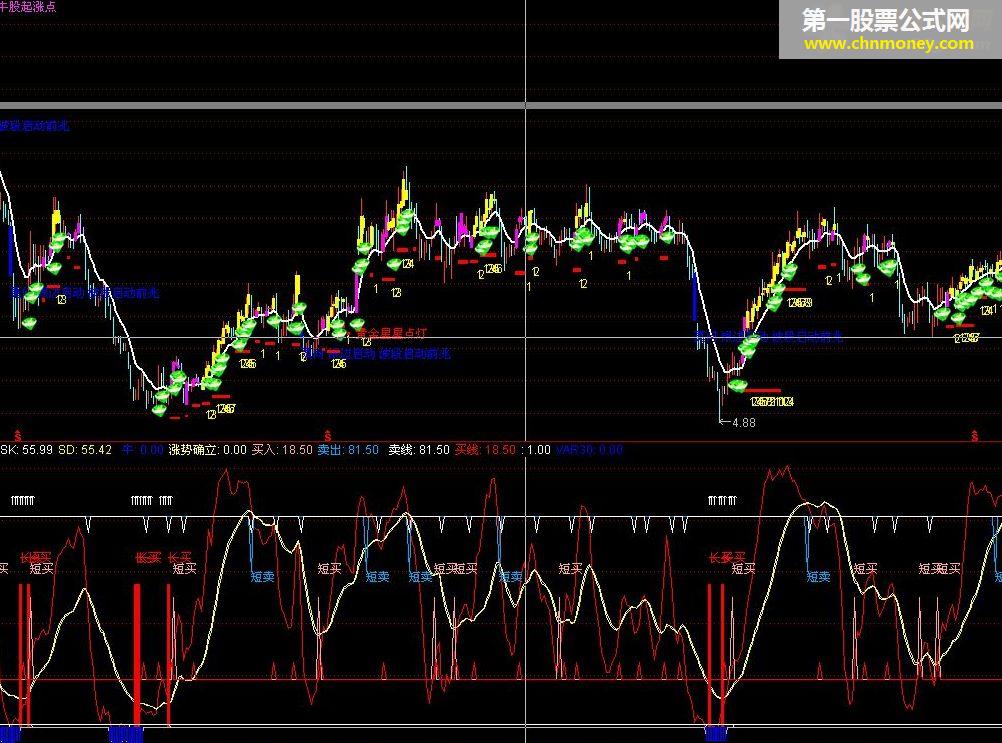The height and width of the screenshot is (743, 1002).
Task: Click the red 黄金星星点灯 label
Action: point(390,333)
